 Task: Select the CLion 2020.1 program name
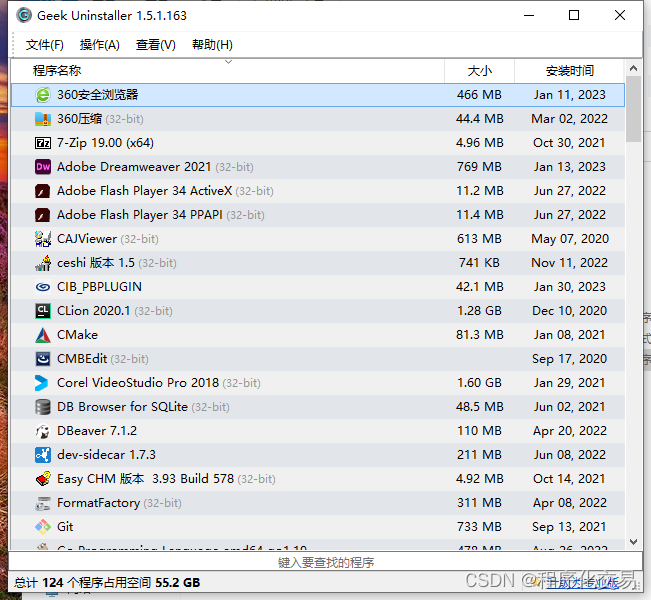point(93,311)
